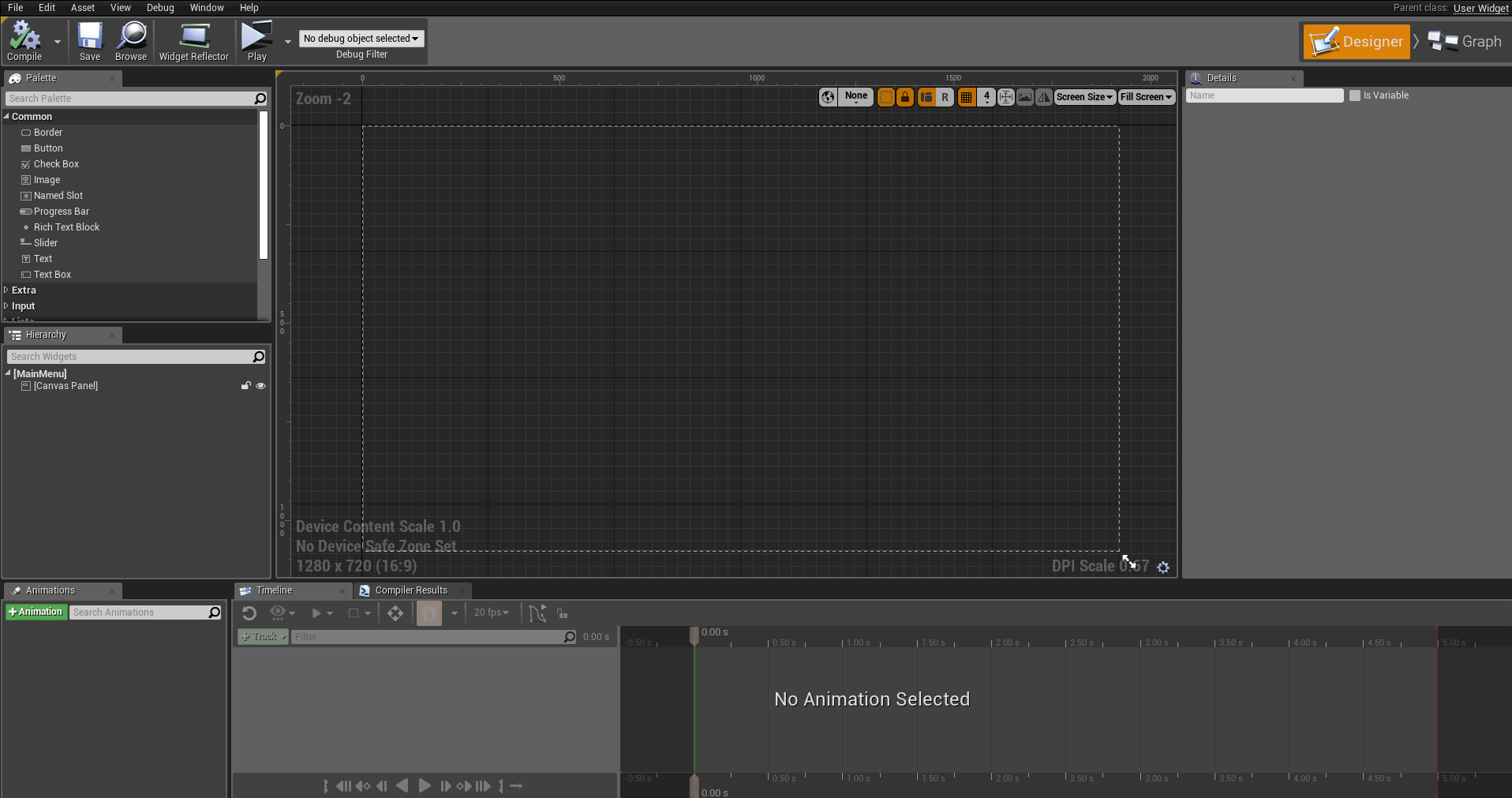
Task: Expand Compile options arrow
Action: pyautogui.click(x=58, y=41)
